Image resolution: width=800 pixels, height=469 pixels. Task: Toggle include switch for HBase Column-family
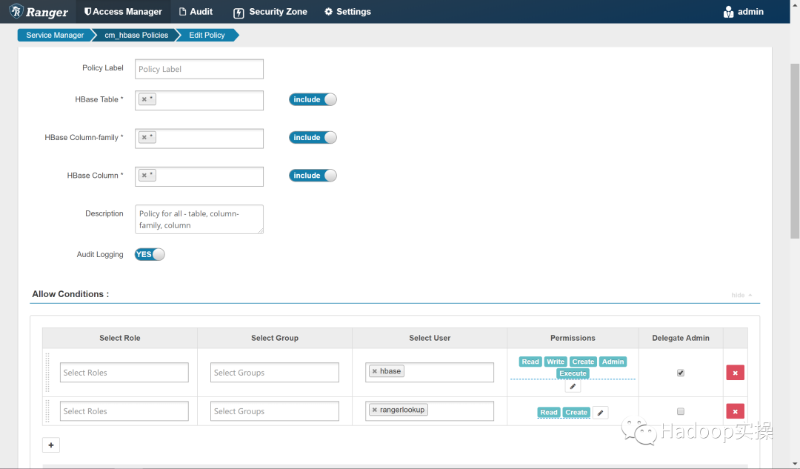(313, 137)
